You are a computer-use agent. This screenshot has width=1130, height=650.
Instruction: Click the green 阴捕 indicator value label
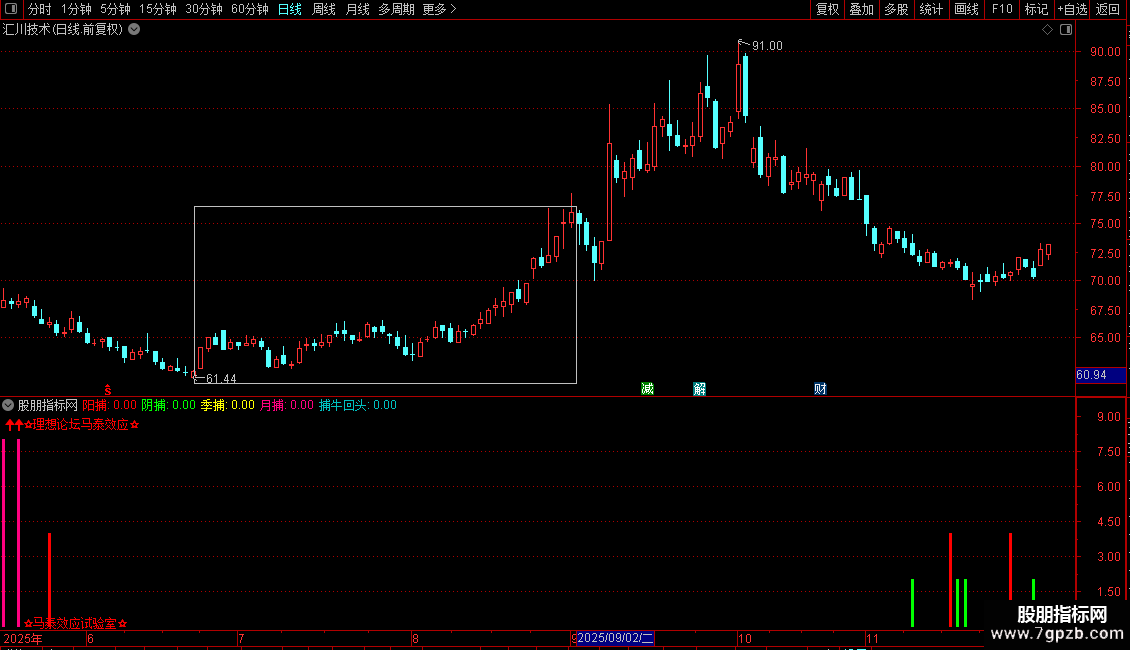169,405
